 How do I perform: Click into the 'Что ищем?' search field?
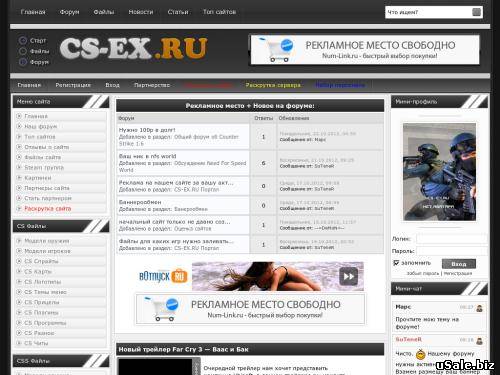tap(428, 12)
